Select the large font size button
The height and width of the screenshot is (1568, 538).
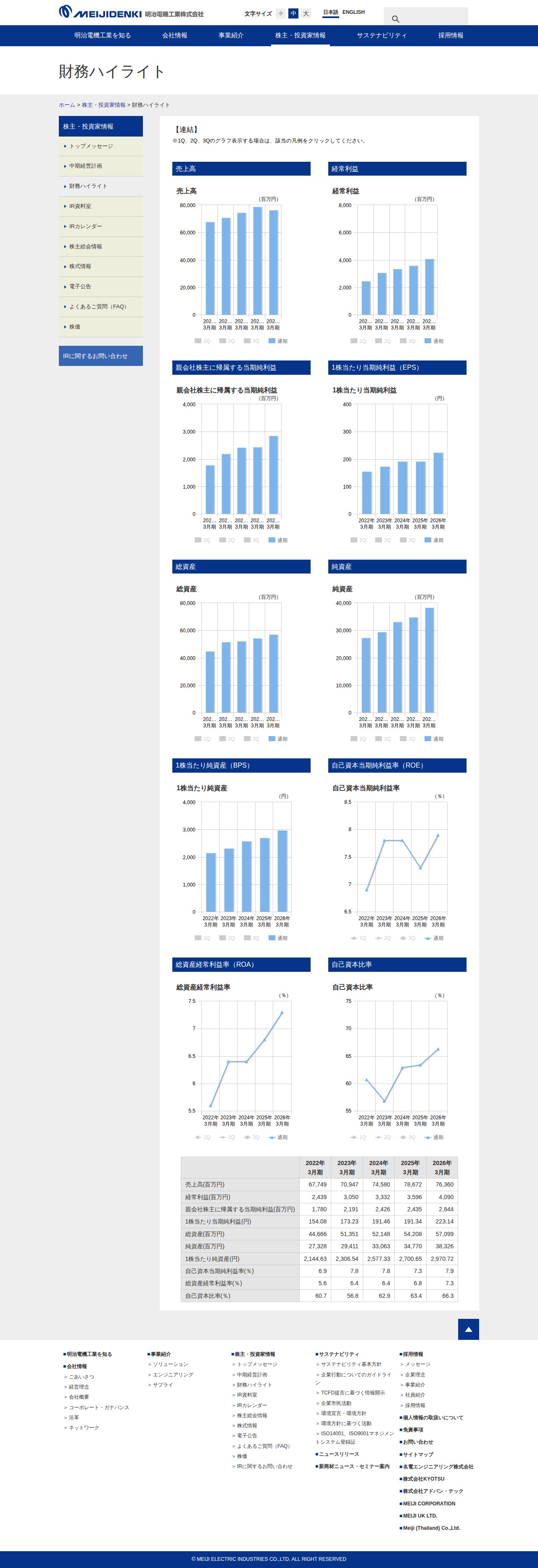pos(306,13)
